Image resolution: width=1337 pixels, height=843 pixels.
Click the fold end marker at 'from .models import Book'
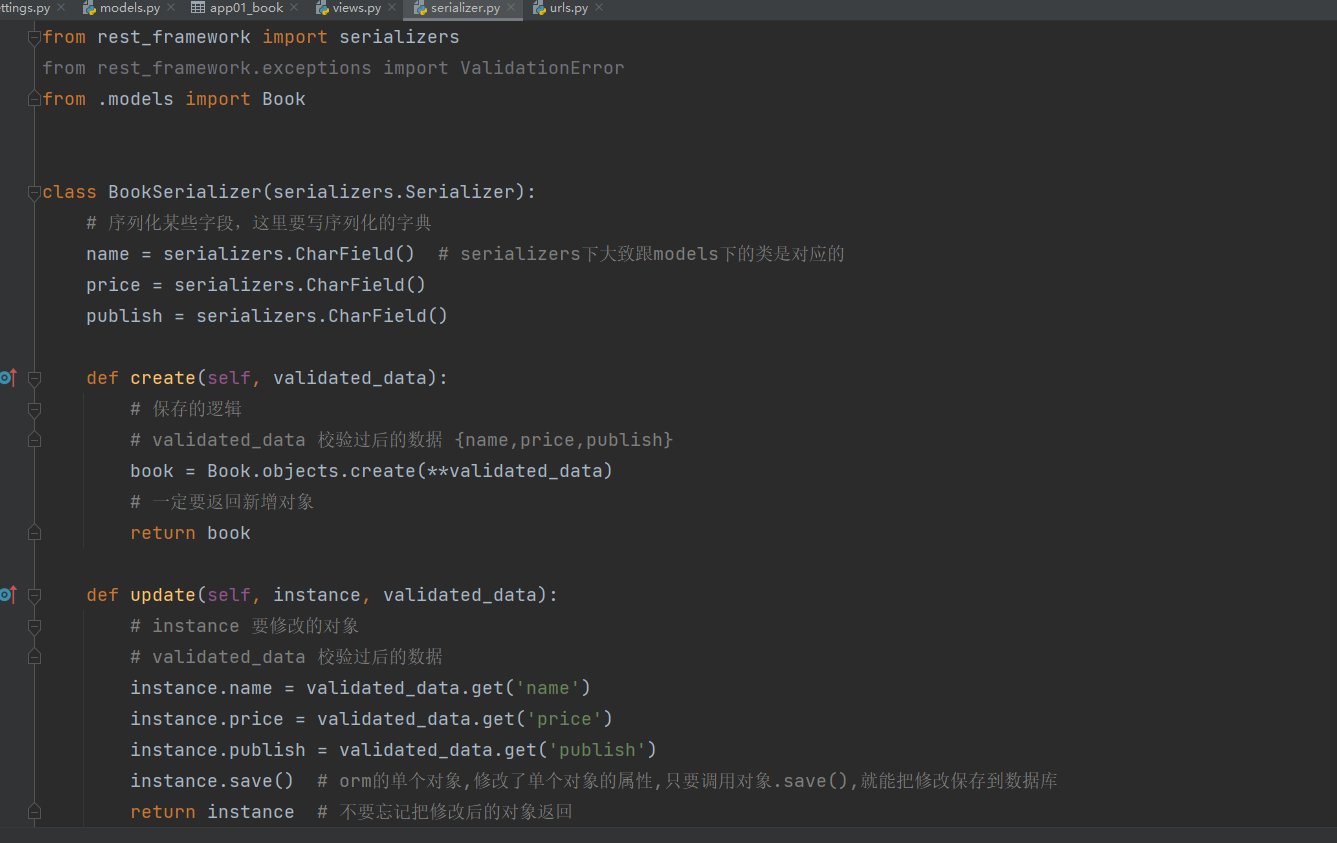coord(34,99)
